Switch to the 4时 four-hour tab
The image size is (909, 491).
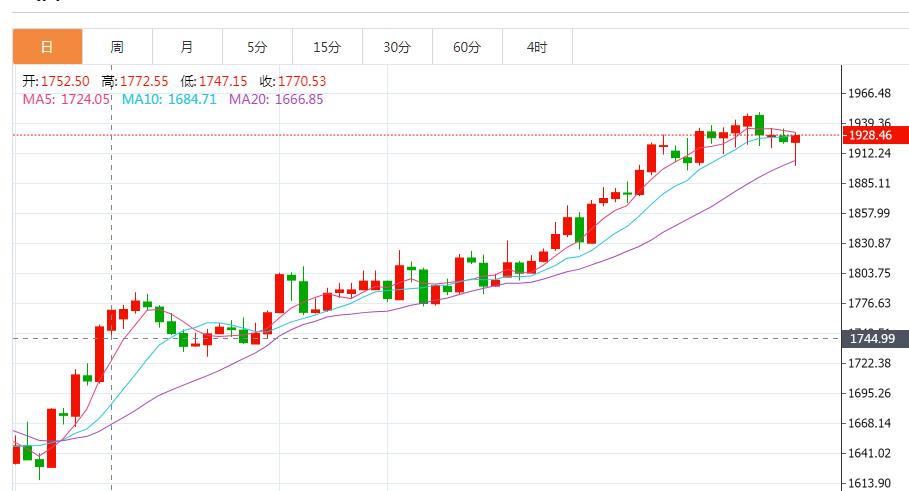point(537,47)
